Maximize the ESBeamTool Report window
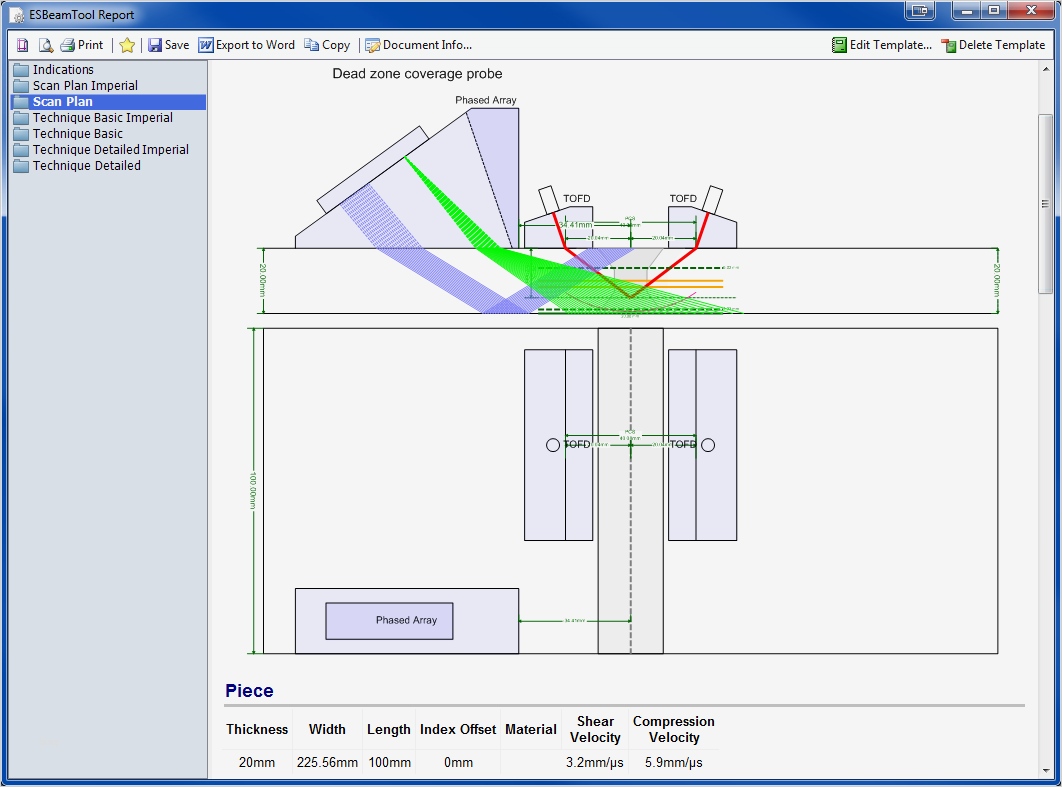The width and height of the screenshot is (1062, 787). point(994,10)
